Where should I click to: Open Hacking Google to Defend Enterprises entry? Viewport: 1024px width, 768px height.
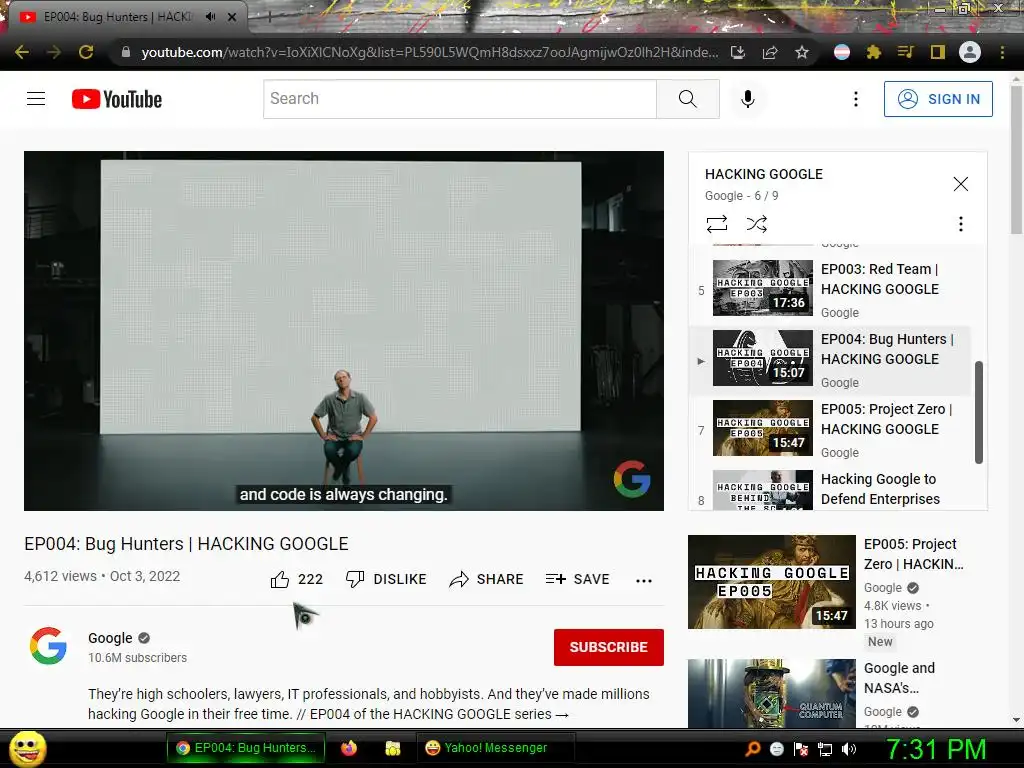point(831,489)
